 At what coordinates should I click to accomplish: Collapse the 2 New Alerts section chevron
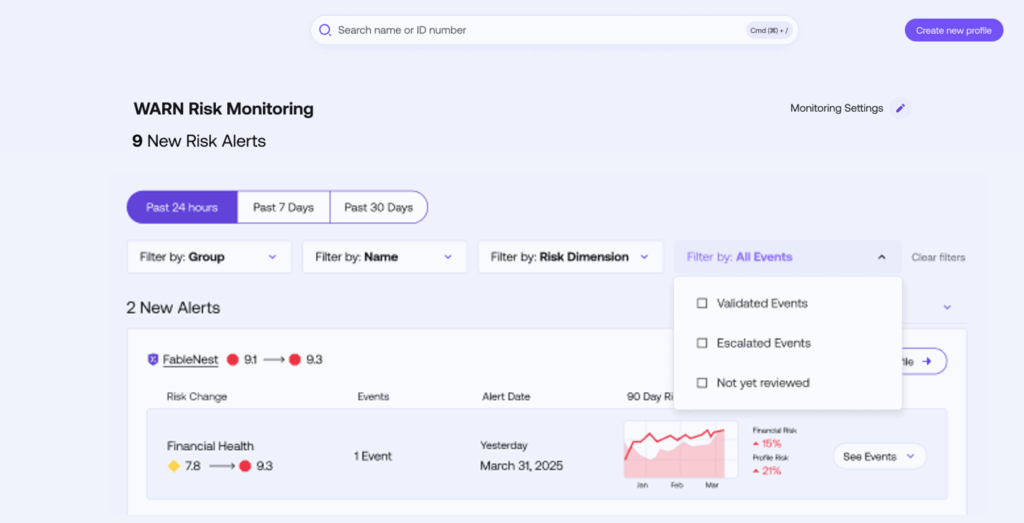click(x=947, y=308)
